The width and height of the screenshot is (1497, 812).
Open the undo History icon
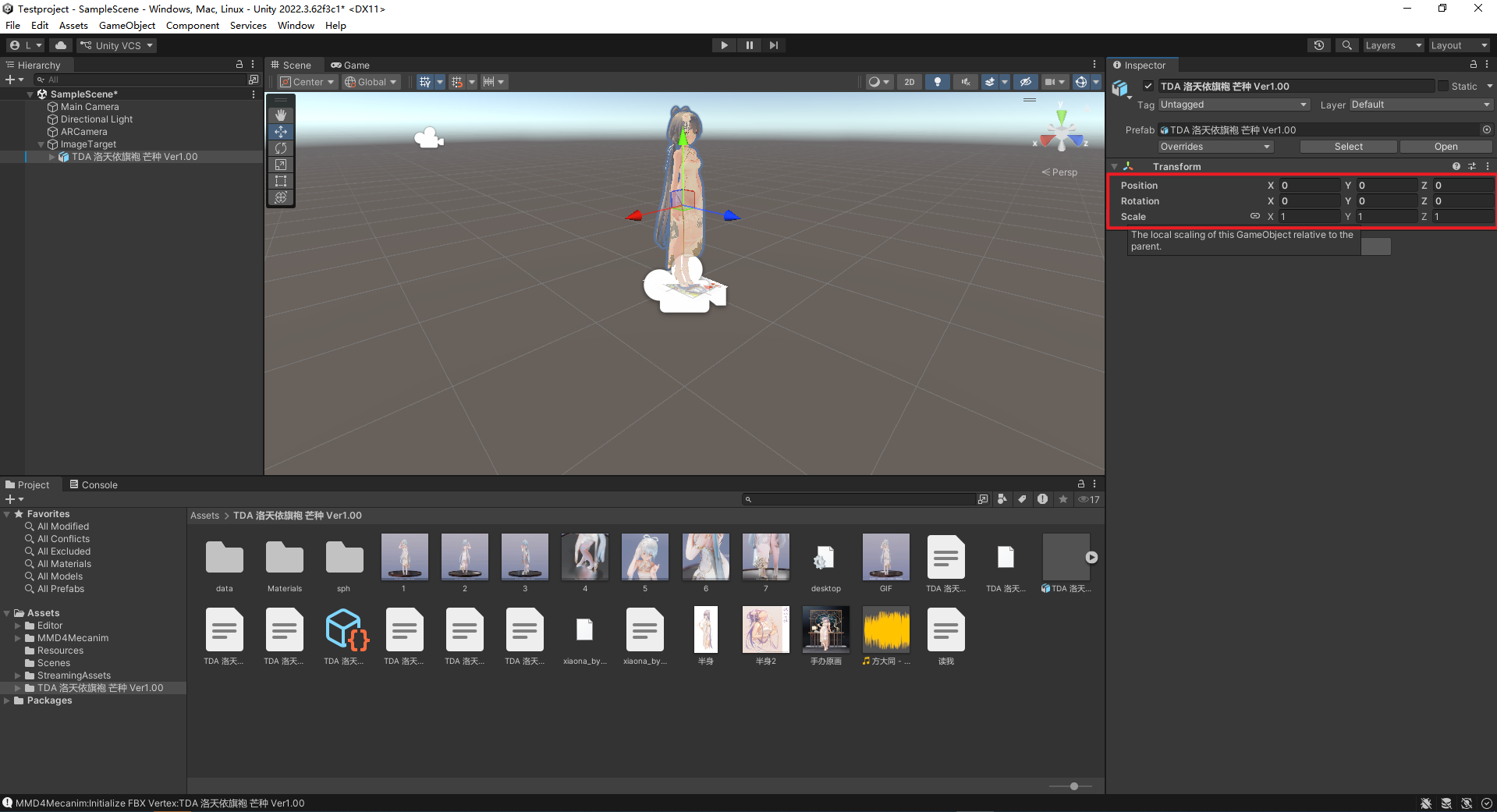click(x=1319, y=45)
